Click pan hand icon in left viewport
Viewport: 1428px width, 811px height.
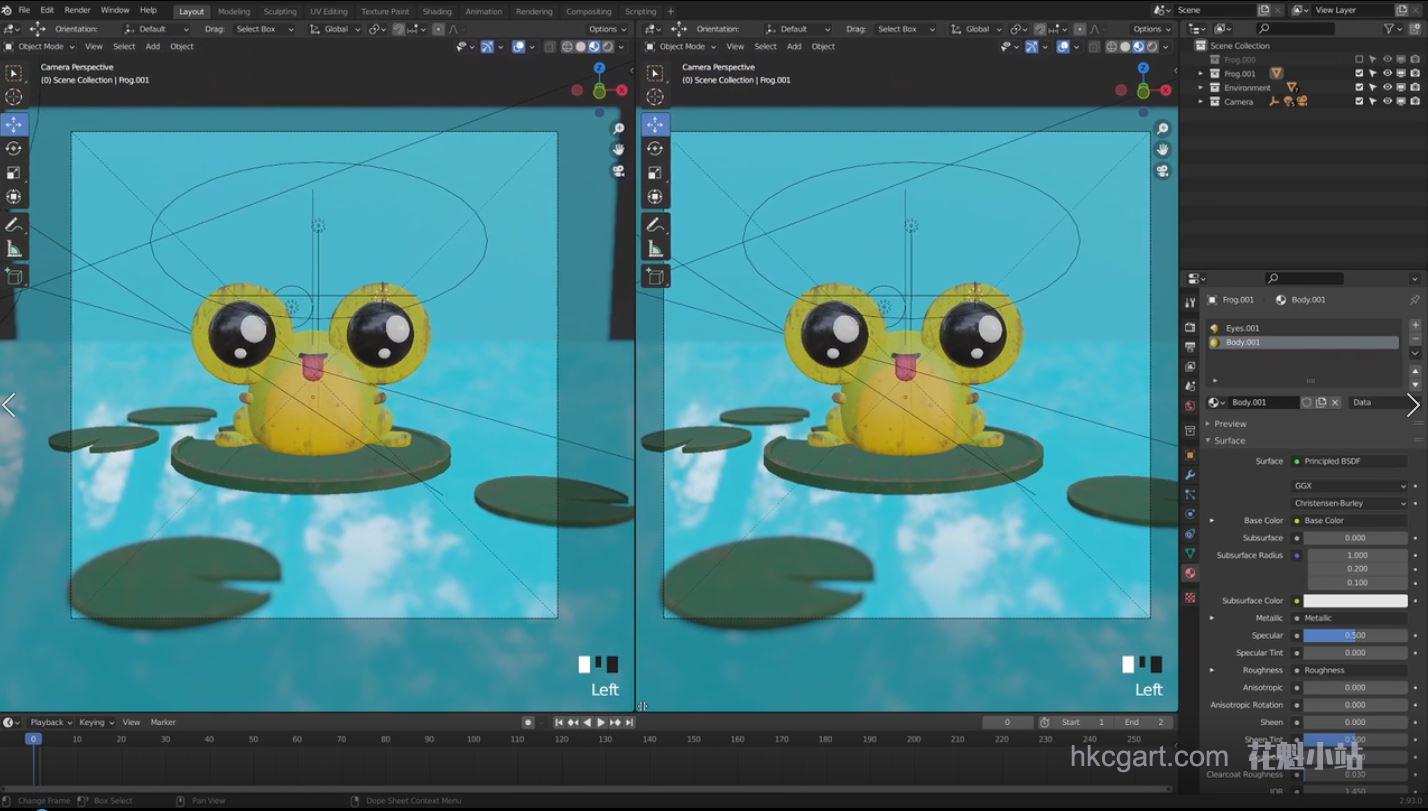click(619, 149)
